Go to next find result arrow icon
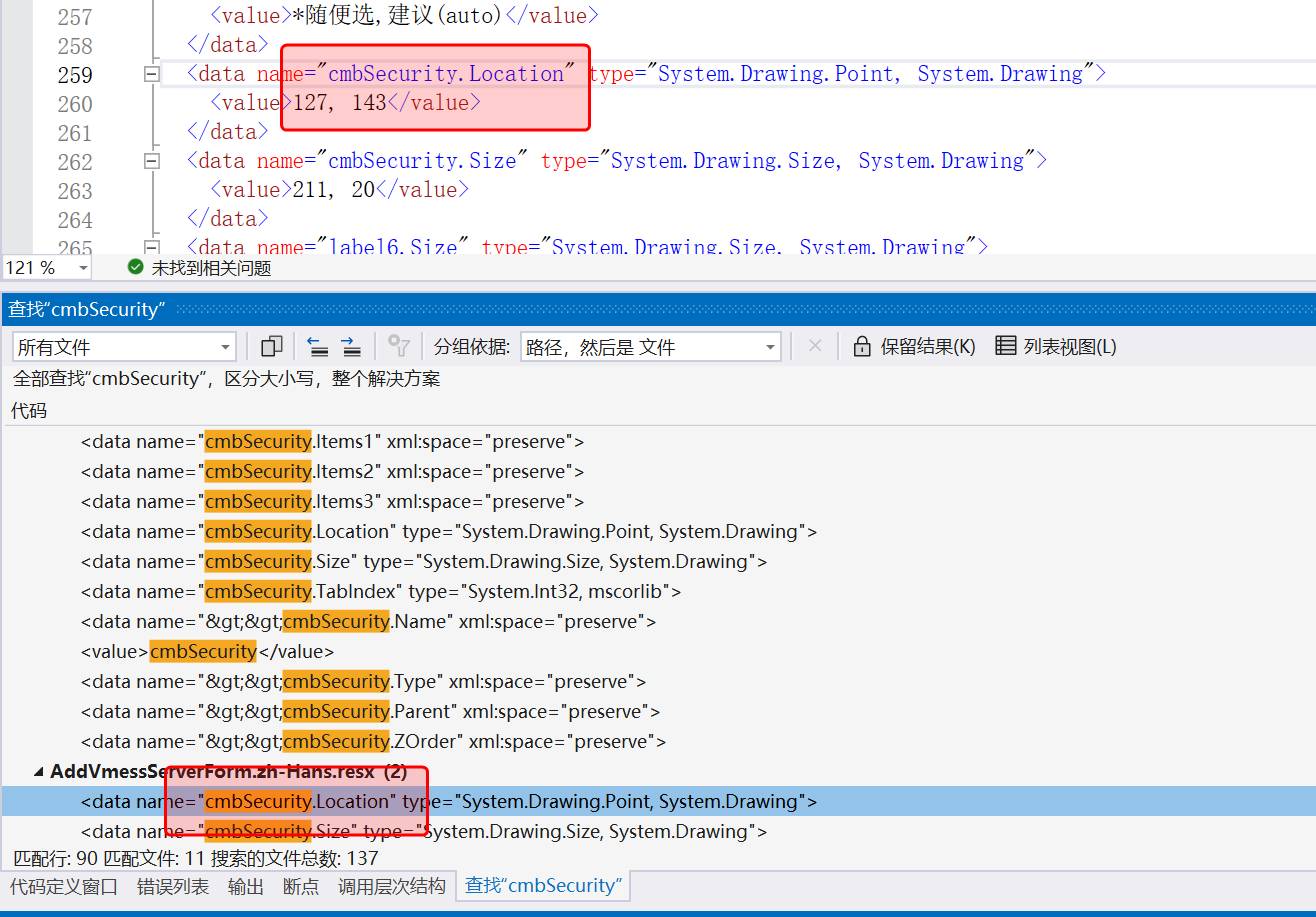1316x917 pixels. click(x=351, y=347)
